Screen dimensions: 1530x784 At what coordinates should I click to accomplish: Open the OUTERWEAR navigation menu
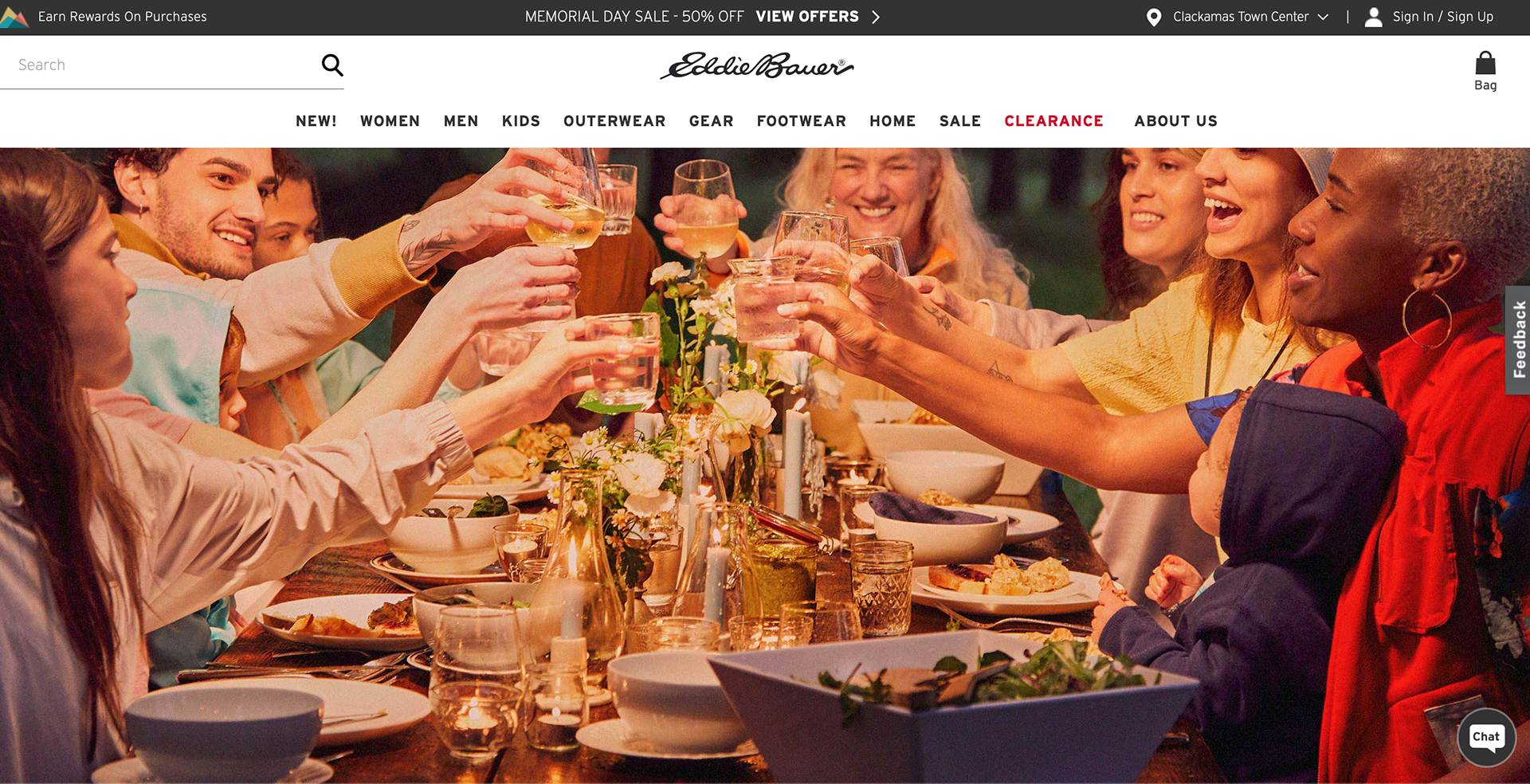click(614, 121)
